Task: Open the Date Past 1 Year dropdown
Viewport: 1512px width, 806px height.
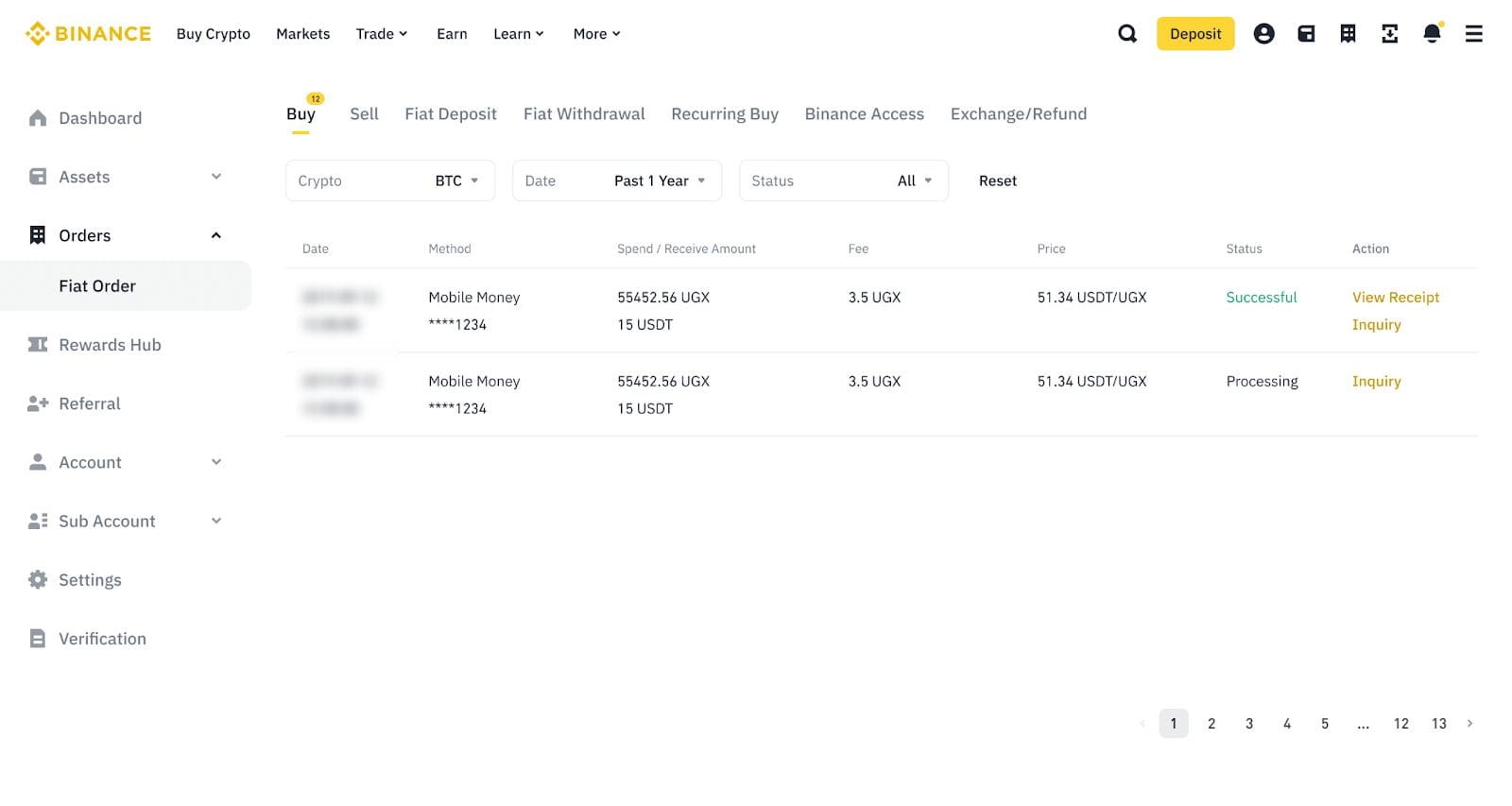Action: [616, 180]
